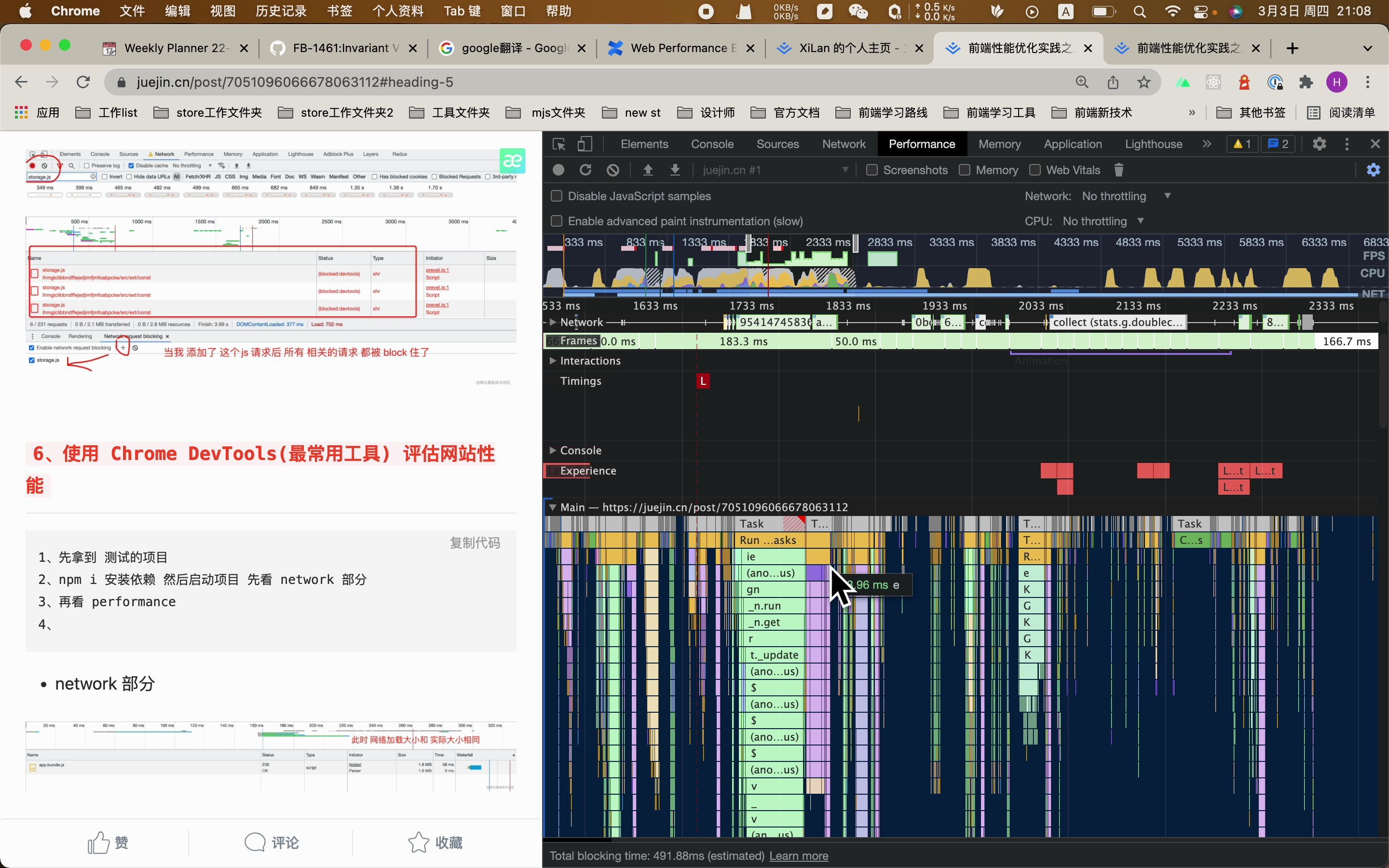Click the 收藏 favorite star button
Image resolution: width=1389 pixels, height=868 pixels.
[x=435, y=843]
